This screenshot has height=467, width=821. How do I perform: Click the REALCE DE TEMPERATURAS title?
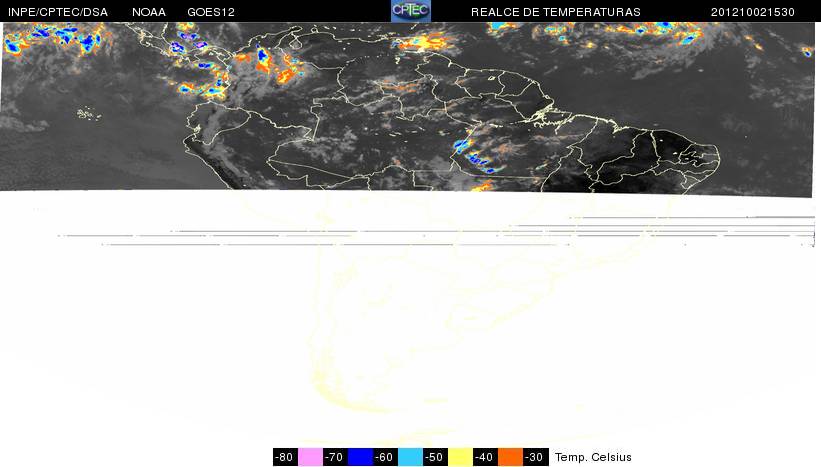pyautogui.click(x=556, y=12)
